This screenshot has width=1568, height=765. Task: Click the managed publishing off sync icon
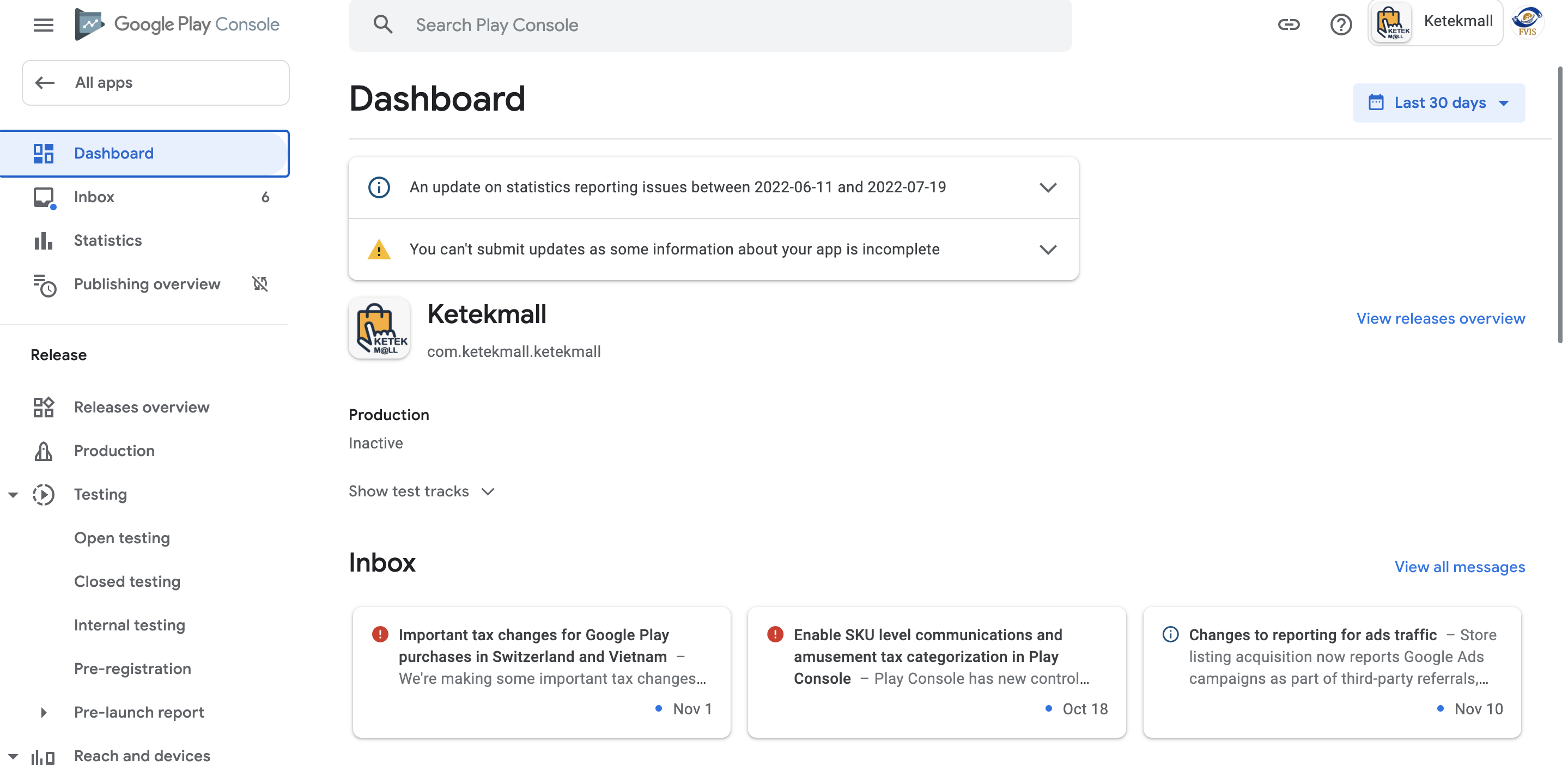coord(260,283)
